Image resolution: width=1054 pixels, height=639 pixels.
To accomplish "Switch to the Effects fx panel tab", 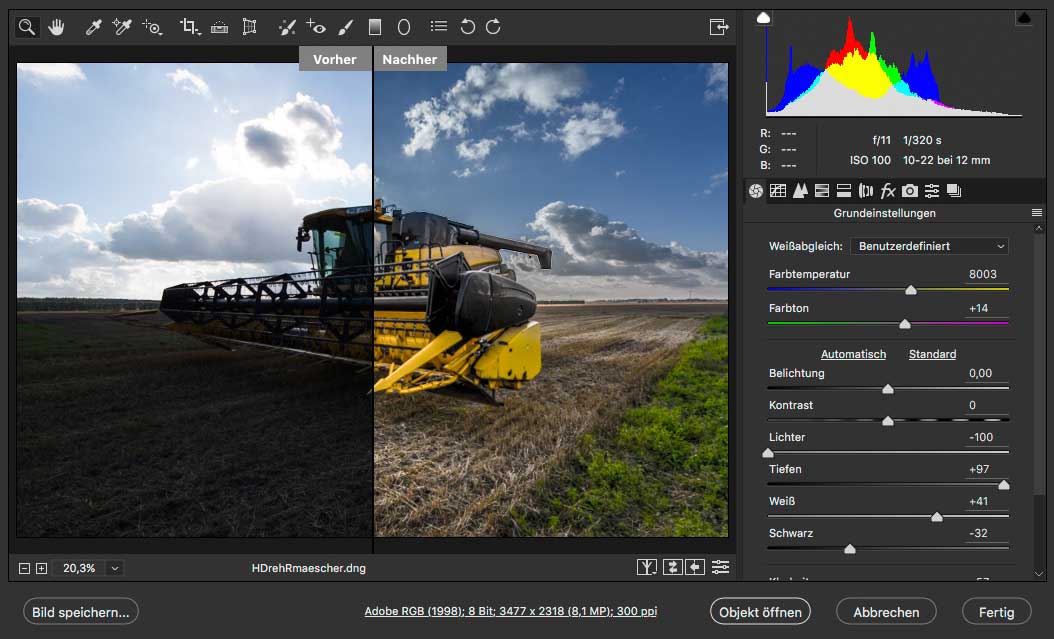I will (887, 191).
